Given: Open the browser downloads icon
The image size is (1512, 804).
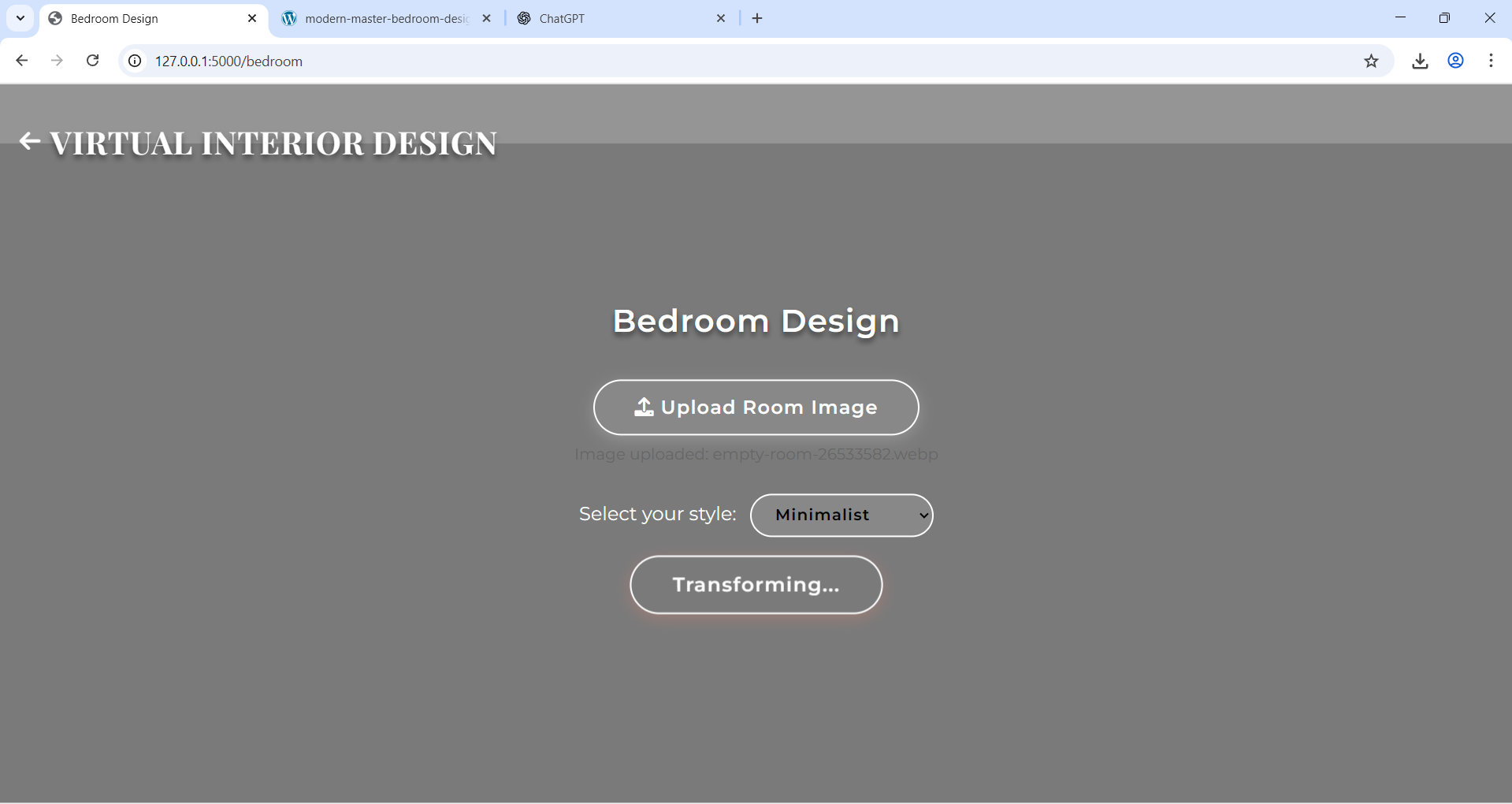Looking at the screenshot, I should click(x=1420, y=61).
